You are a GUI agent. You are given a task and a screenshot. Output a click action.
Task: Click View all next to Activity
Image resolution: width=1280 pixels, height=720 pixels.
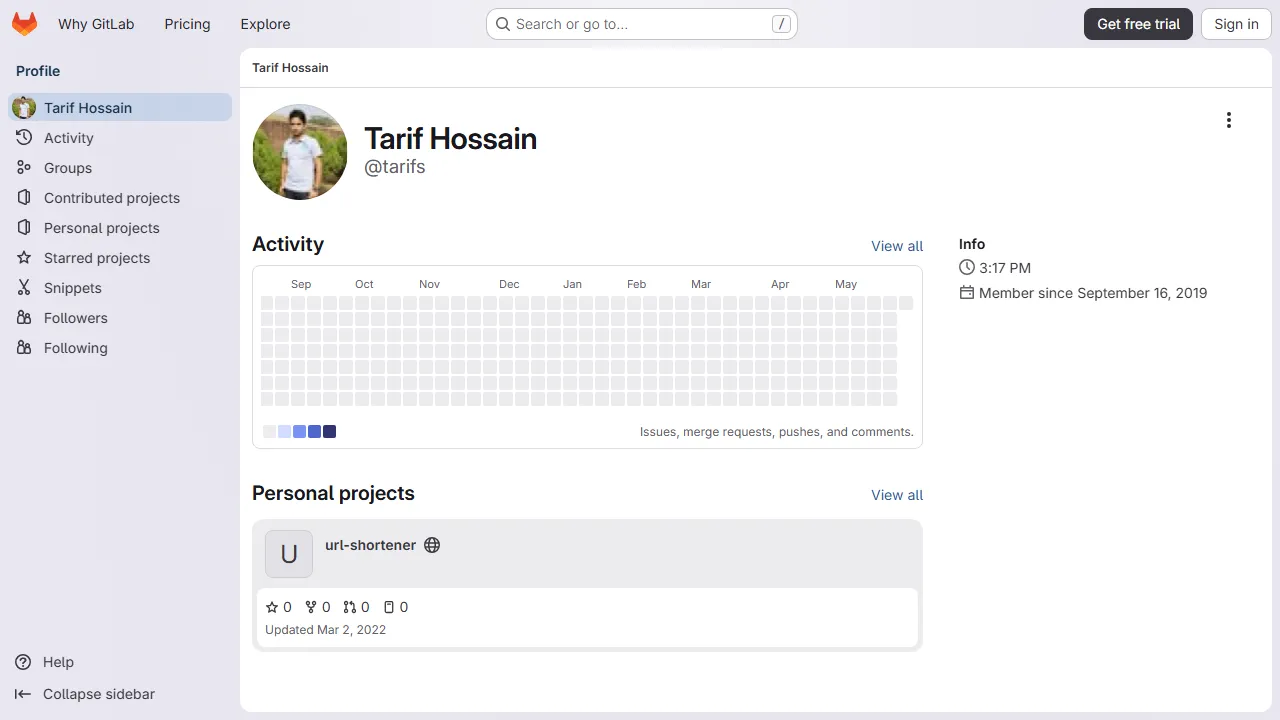coord(897,246)
